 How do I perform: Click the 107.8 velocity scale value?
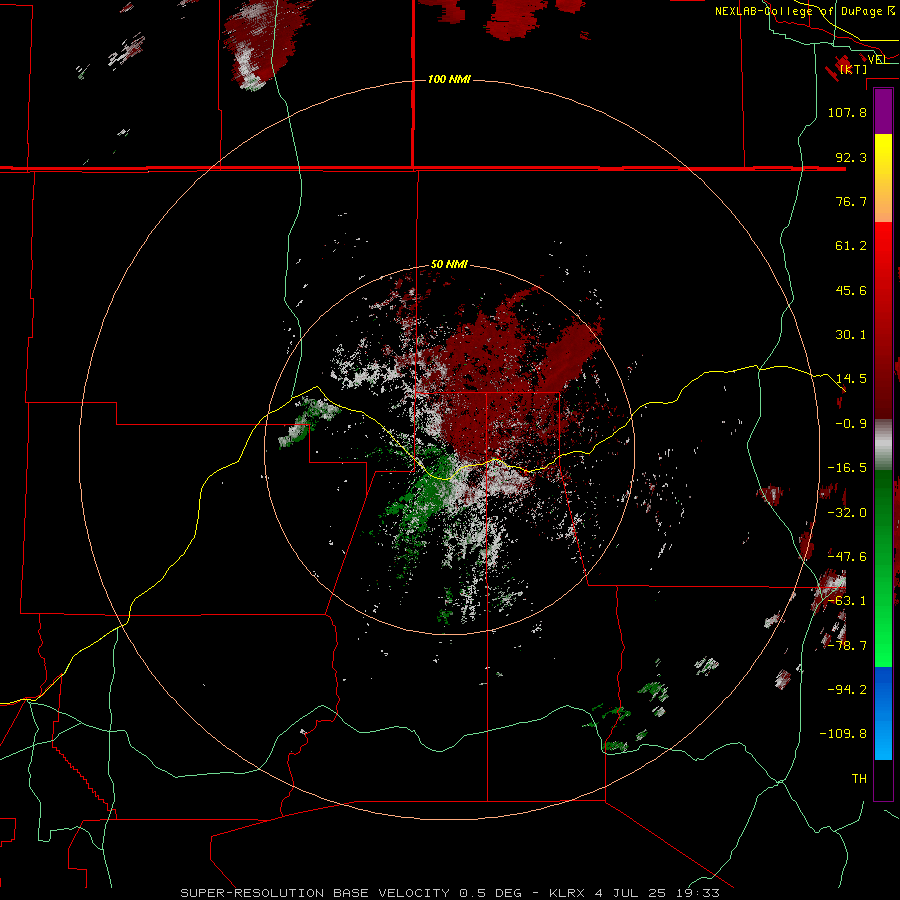pyautogui.click(x=847, y=112)
